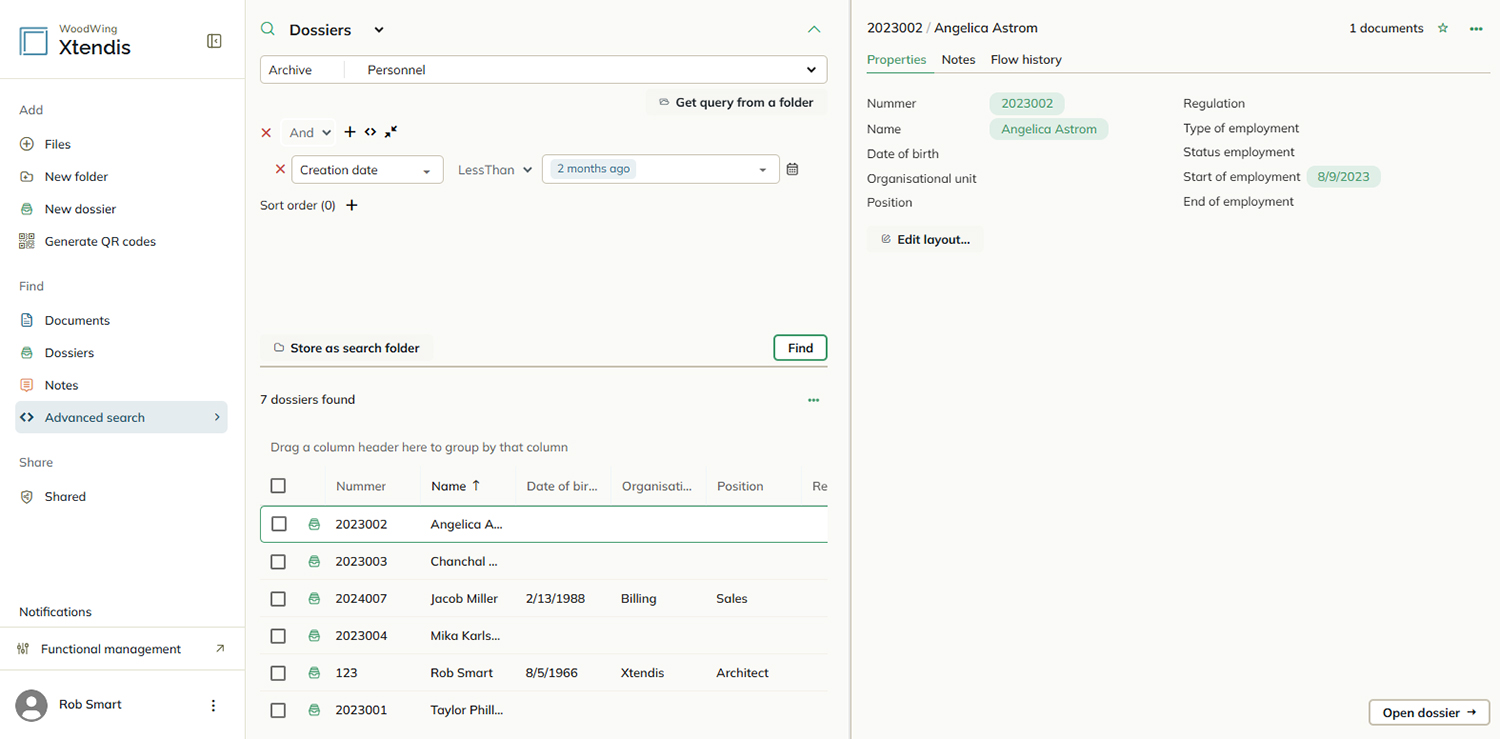
Task: Click dossier icon in Jacob Miller row
Action: (314, 599)
